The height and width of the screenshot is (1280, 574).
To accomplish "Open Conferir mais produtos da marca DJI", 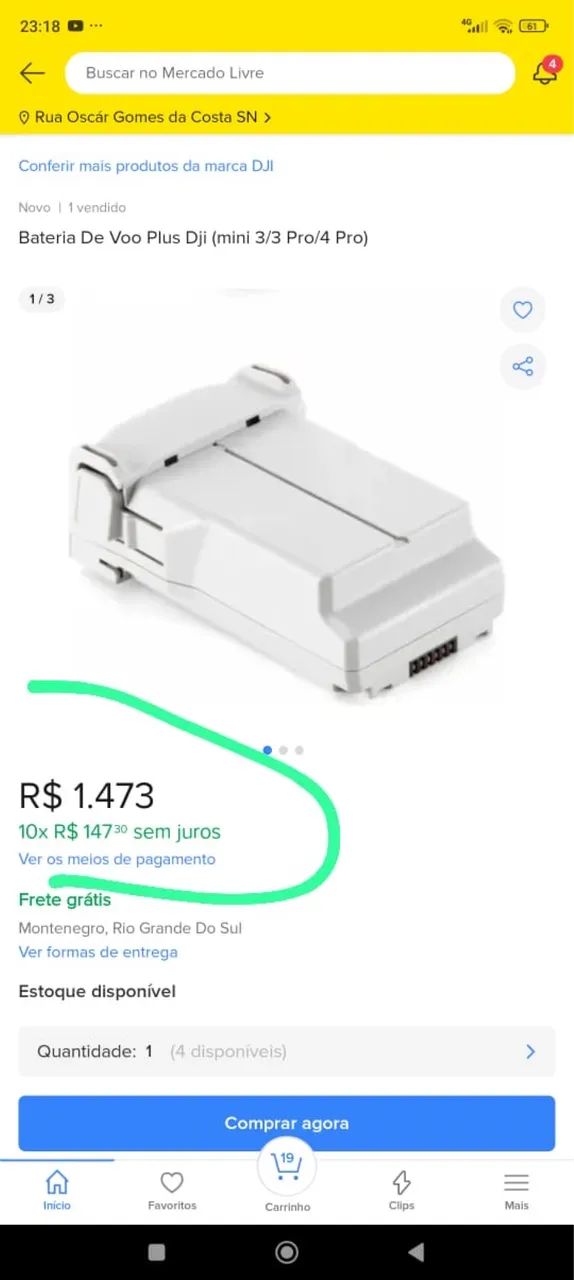I will [x=146, y=166].
